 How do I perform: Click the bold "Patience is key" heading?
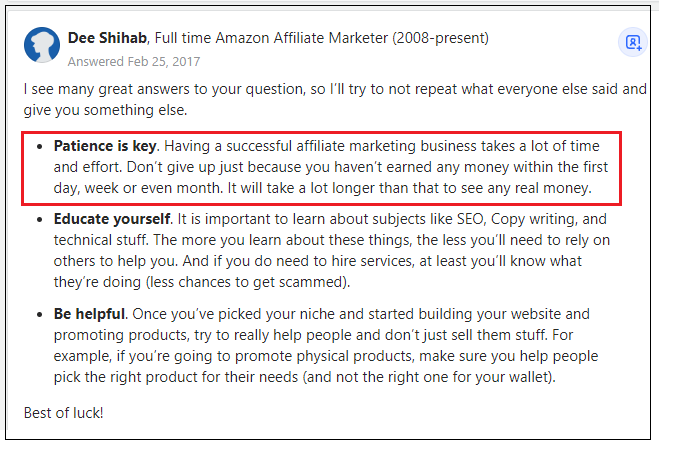click(106, 146)
